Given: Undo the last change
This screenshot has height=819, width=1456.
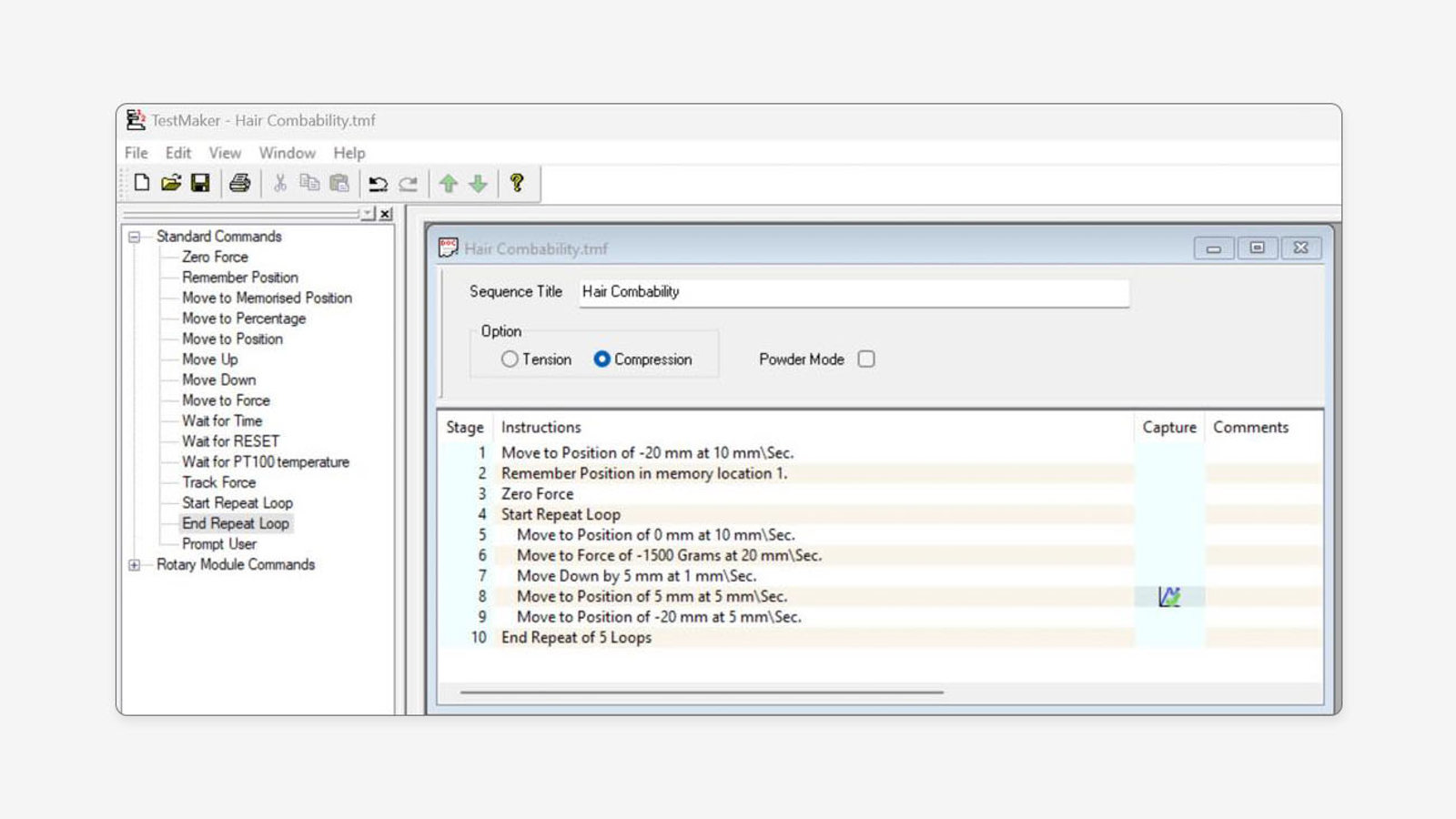Looking at the screenshot, I should click(x=379, y=183).
